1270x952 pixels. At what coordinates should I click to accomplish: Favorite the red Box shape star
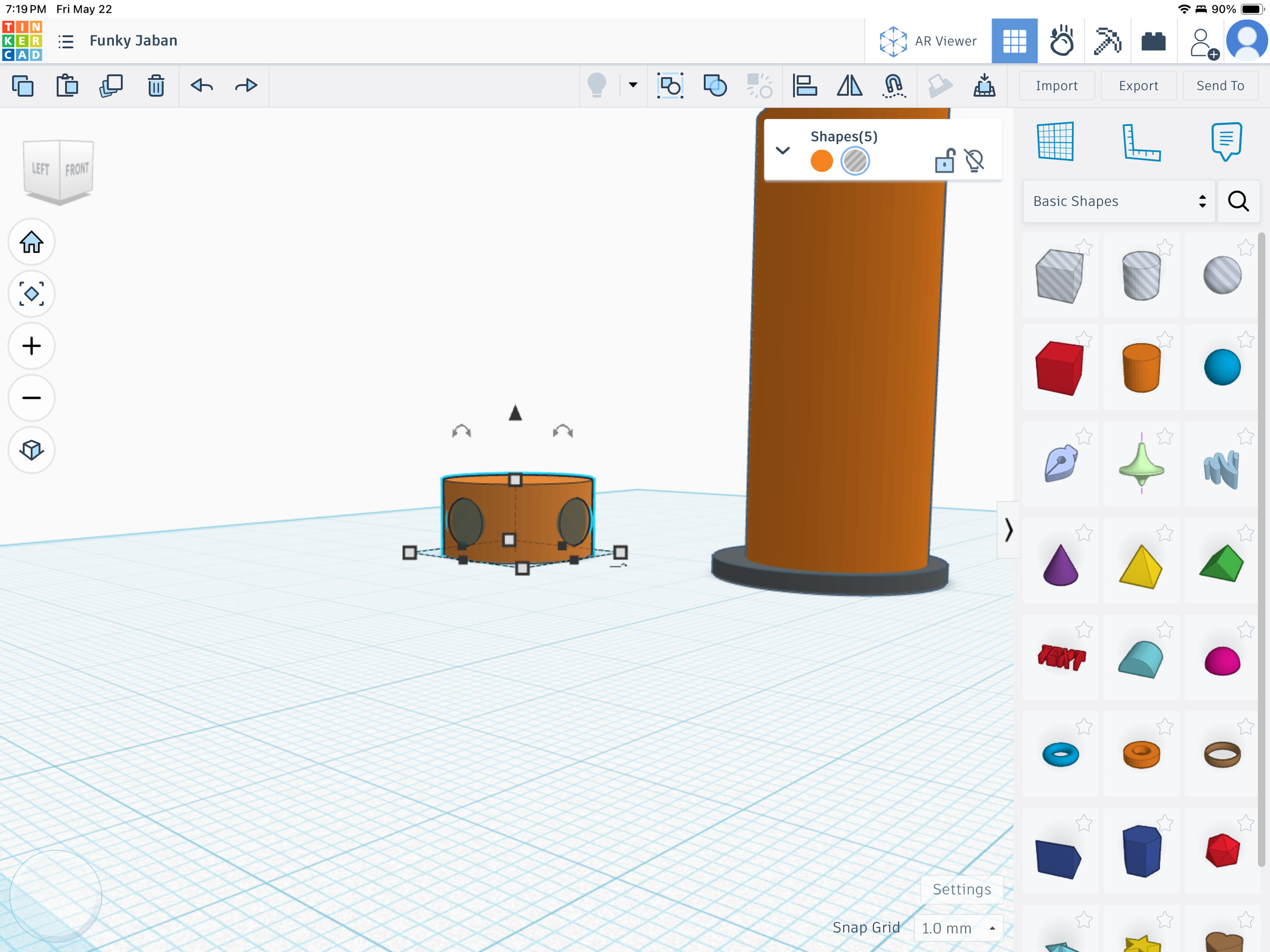(x=1084, y=339)
